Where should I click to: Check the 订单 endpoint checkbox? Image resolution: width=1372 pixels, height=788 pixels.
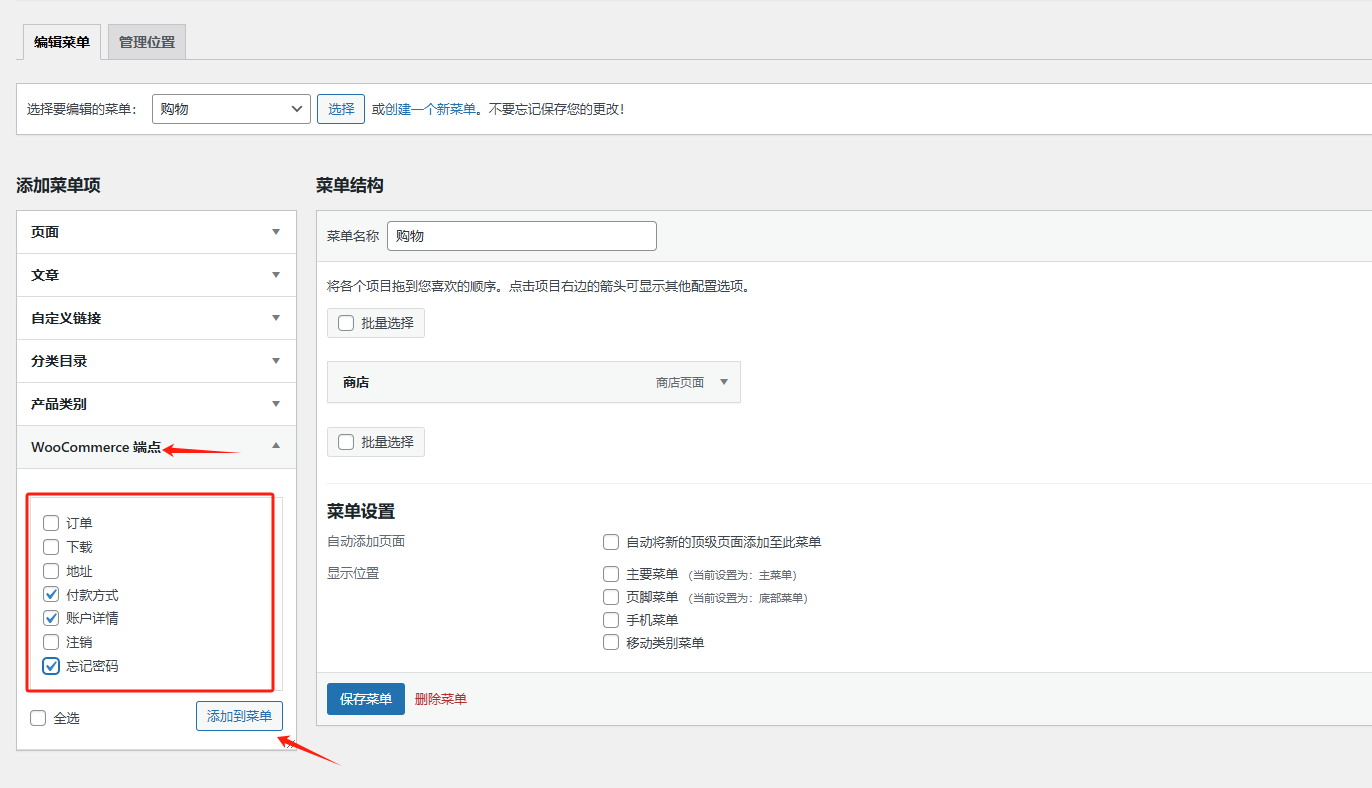coord(50,522)
